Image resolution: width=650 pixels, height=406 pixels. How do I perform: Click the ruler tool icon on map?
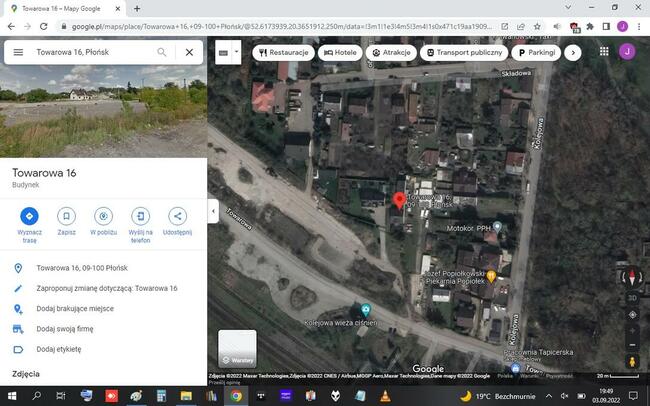[x=223, y=53]
